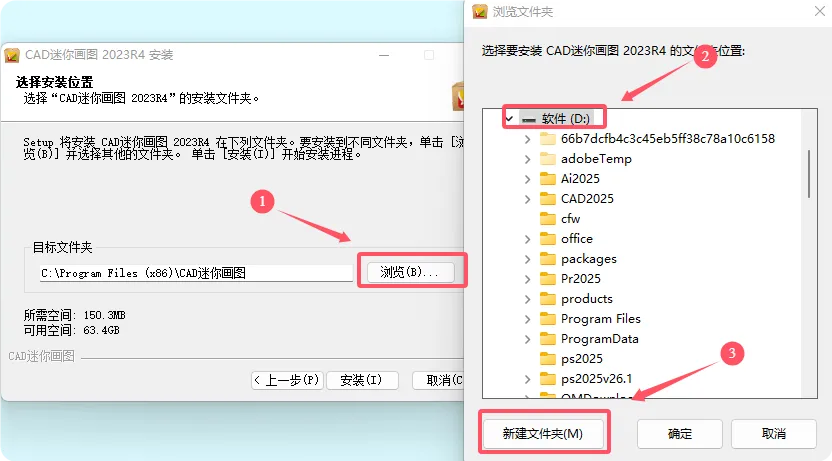This screenshot has height=461, width=832.
Task: Select the adobeTemp folder name
Action: [x=596, y=159]
